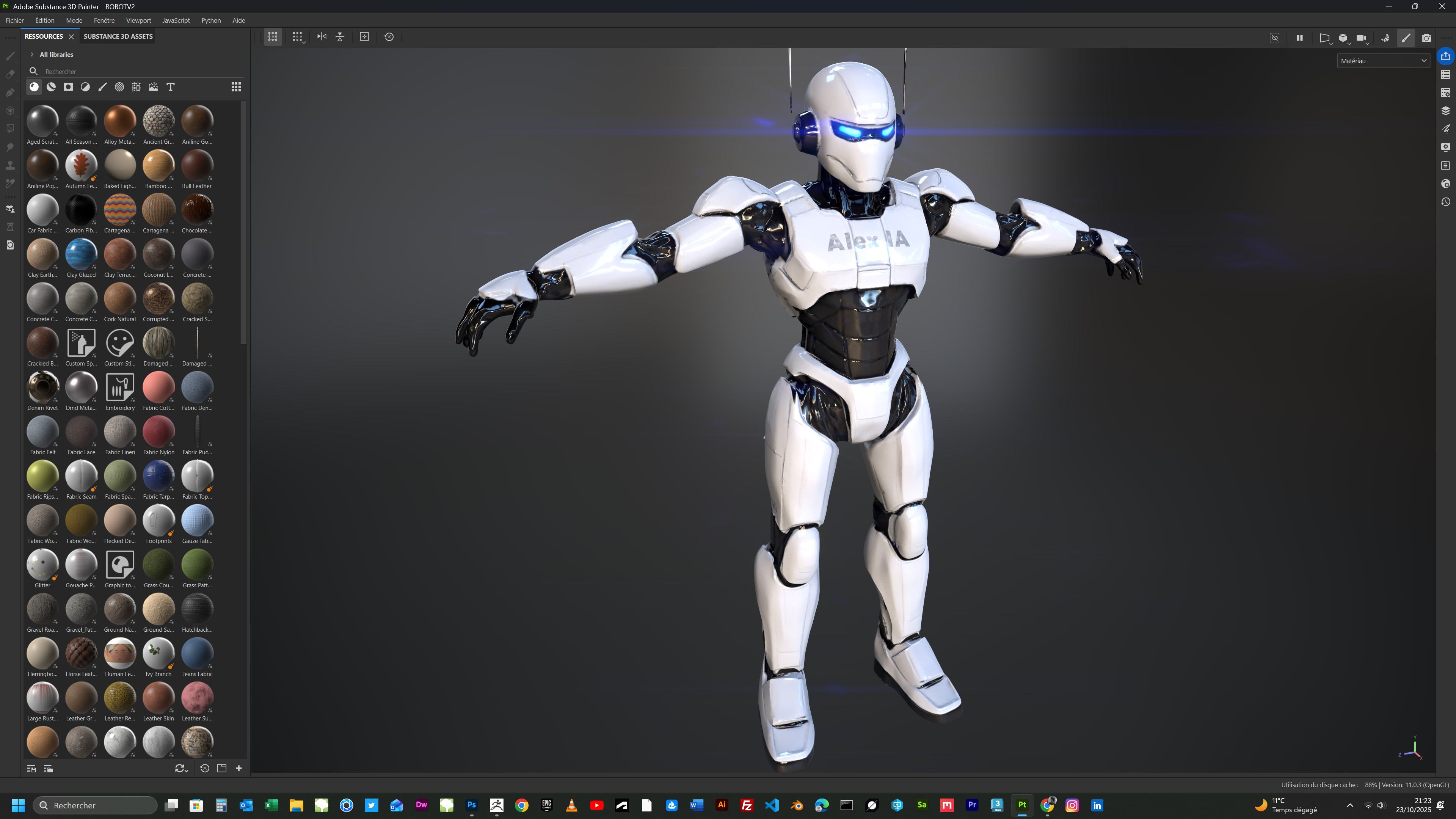Filter resources by alphas circle-grid icon
The height and width of the screenshot is (819, 1456).
(x=119, y=87)
